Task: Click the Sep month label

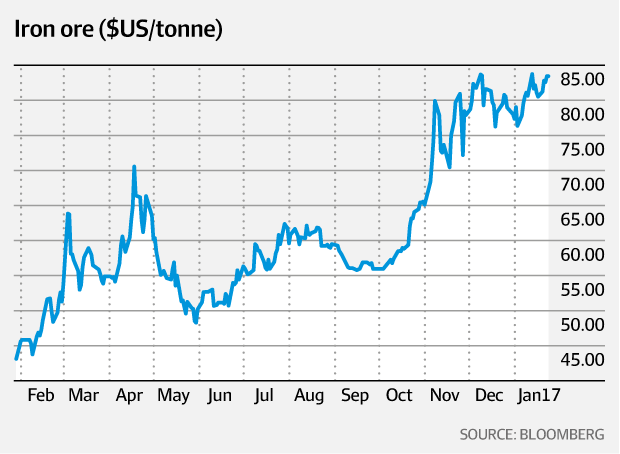Action: coord(355,396)
